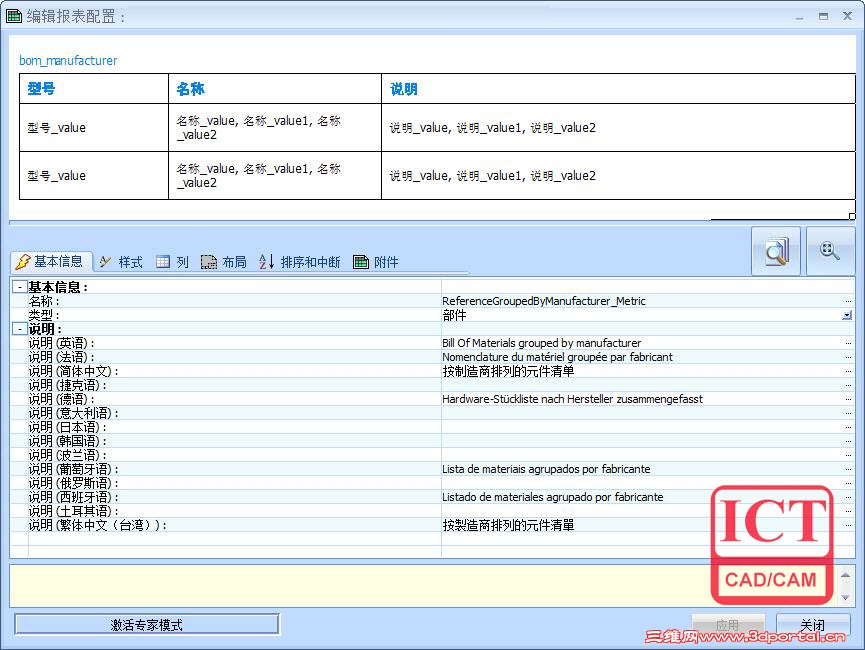Click 'Bill Of Materials grouped by manufacturer' value
The width and height of the screenshot is (865, 650).
click(x=542, y=343)
